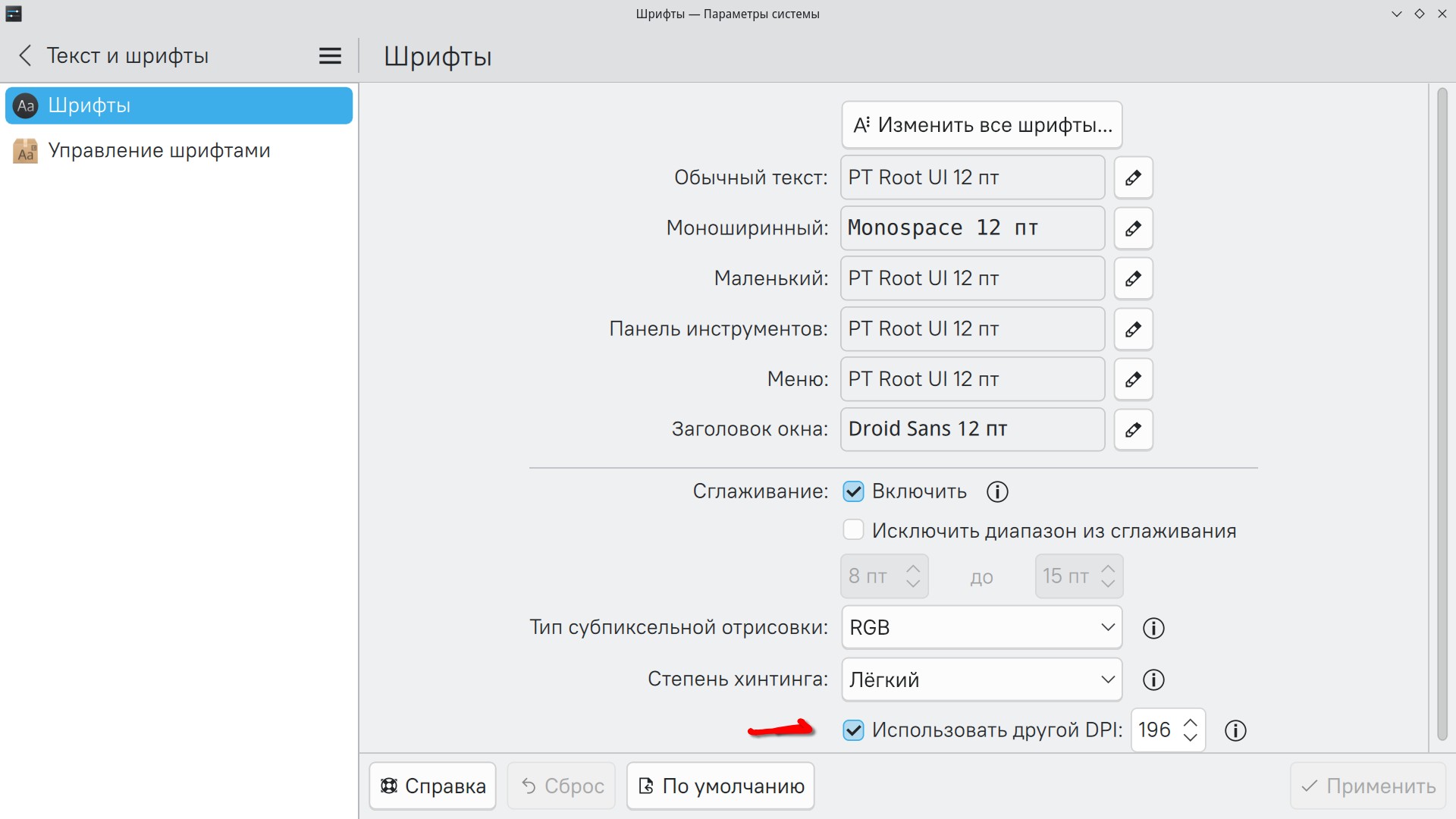The width and height of the screenshot is (1456, 819).
Task: Uncheck Использовать другой DPI checkbox
Action: (x=853, y=730)
